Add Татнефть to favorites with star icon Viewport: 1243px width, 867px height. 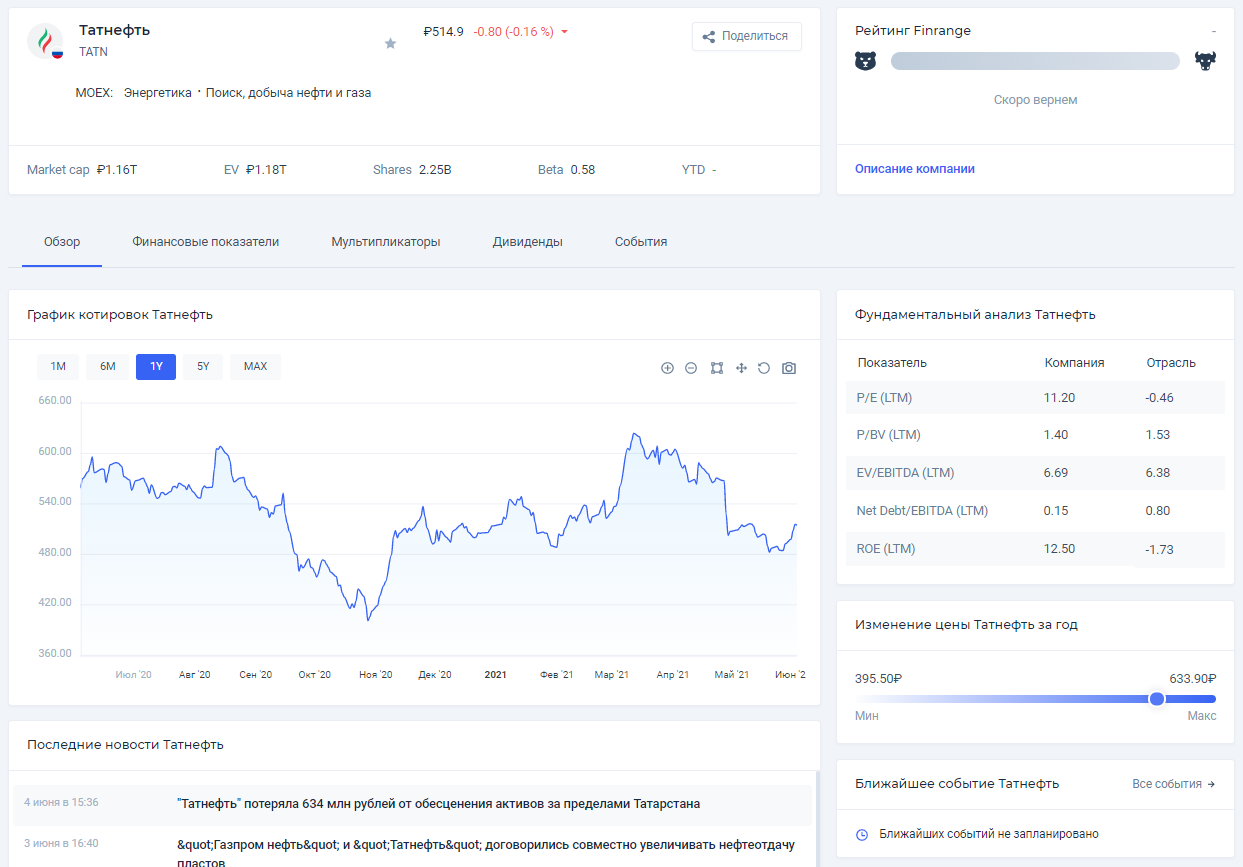(x=390, y=43)
